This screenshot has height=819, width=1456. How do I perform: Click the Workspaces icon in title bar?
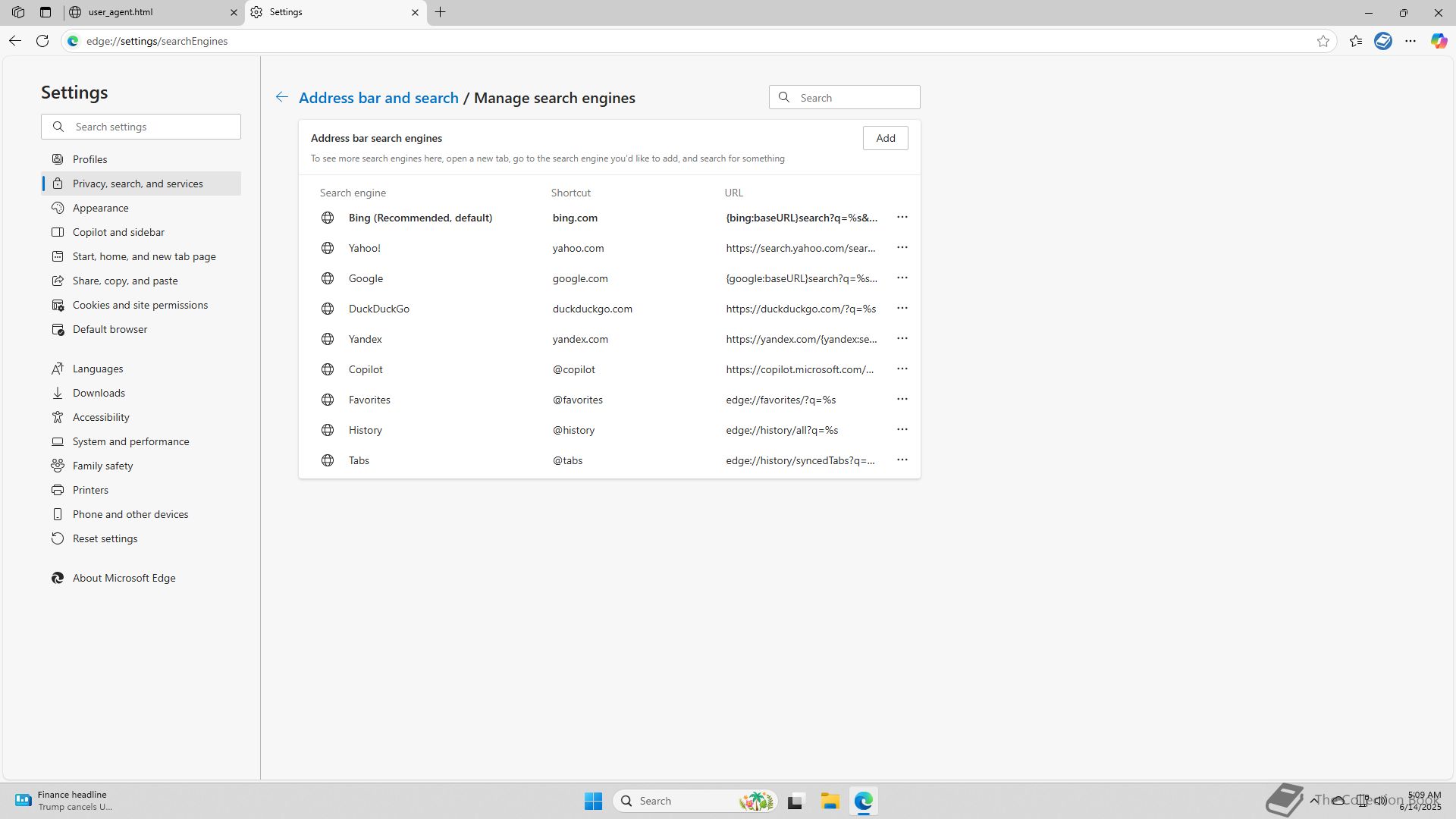click(18, 12)
